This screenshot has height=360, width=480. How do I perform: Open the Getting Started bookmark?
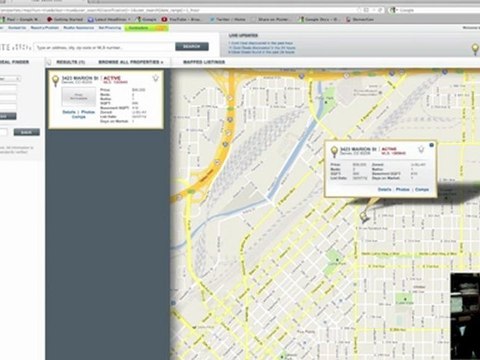65,20
